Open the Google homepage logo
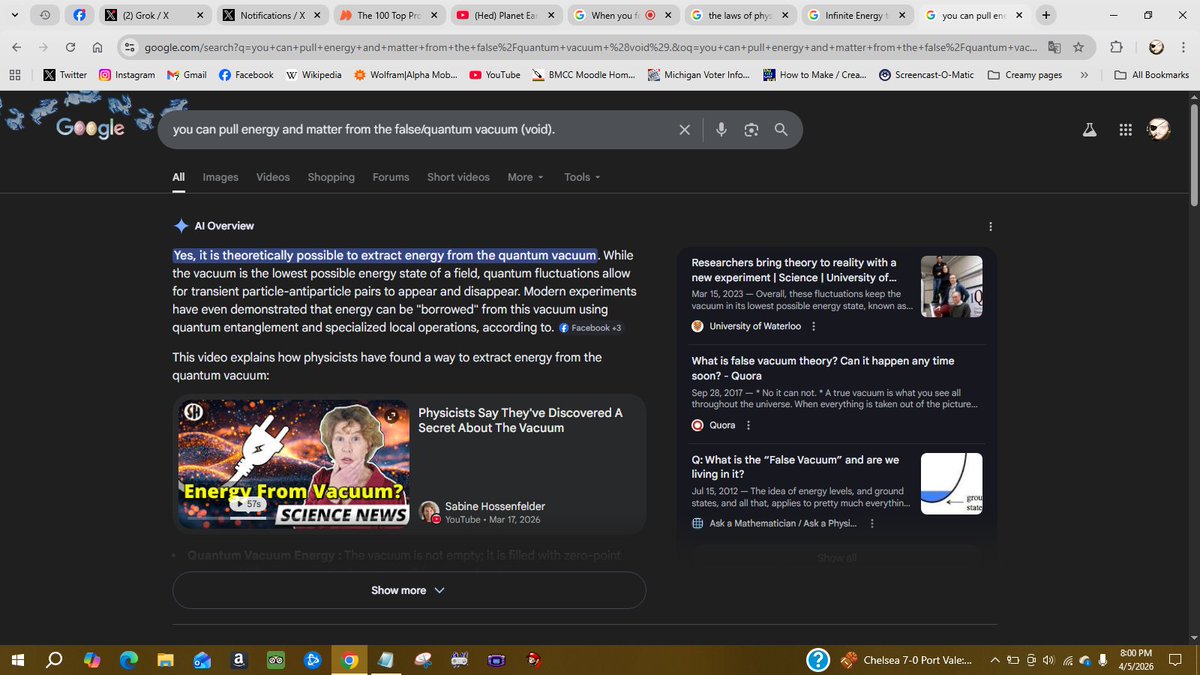1200x675 pixels. pos(90,128)
